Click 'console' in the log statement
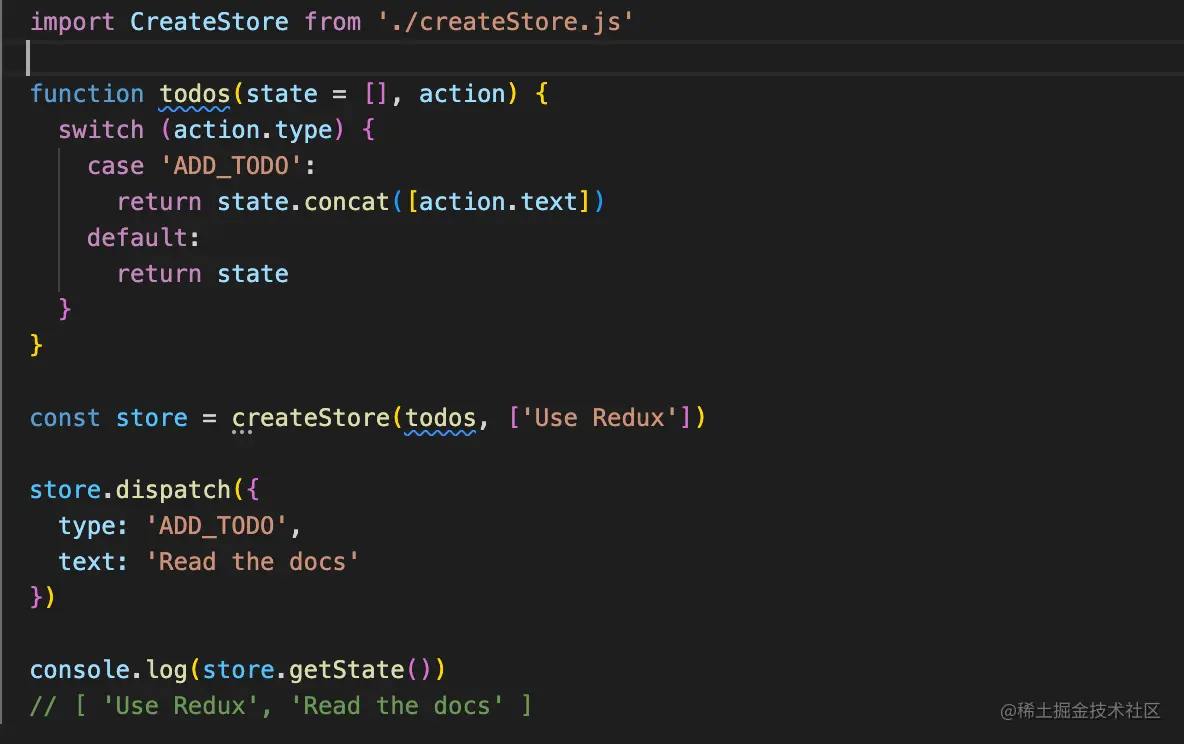The height and width of the screenshot is (744, 1184). (x=80, y=670)
